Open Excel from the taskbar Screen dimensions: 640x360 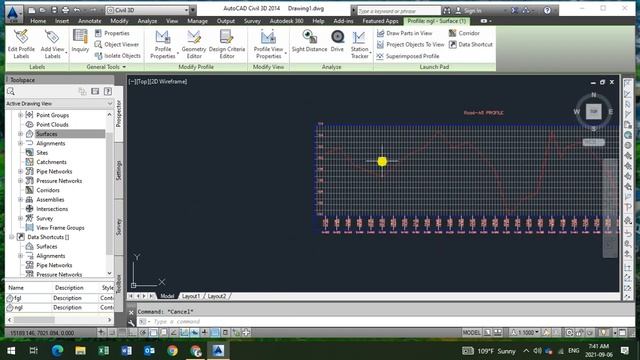103,350
